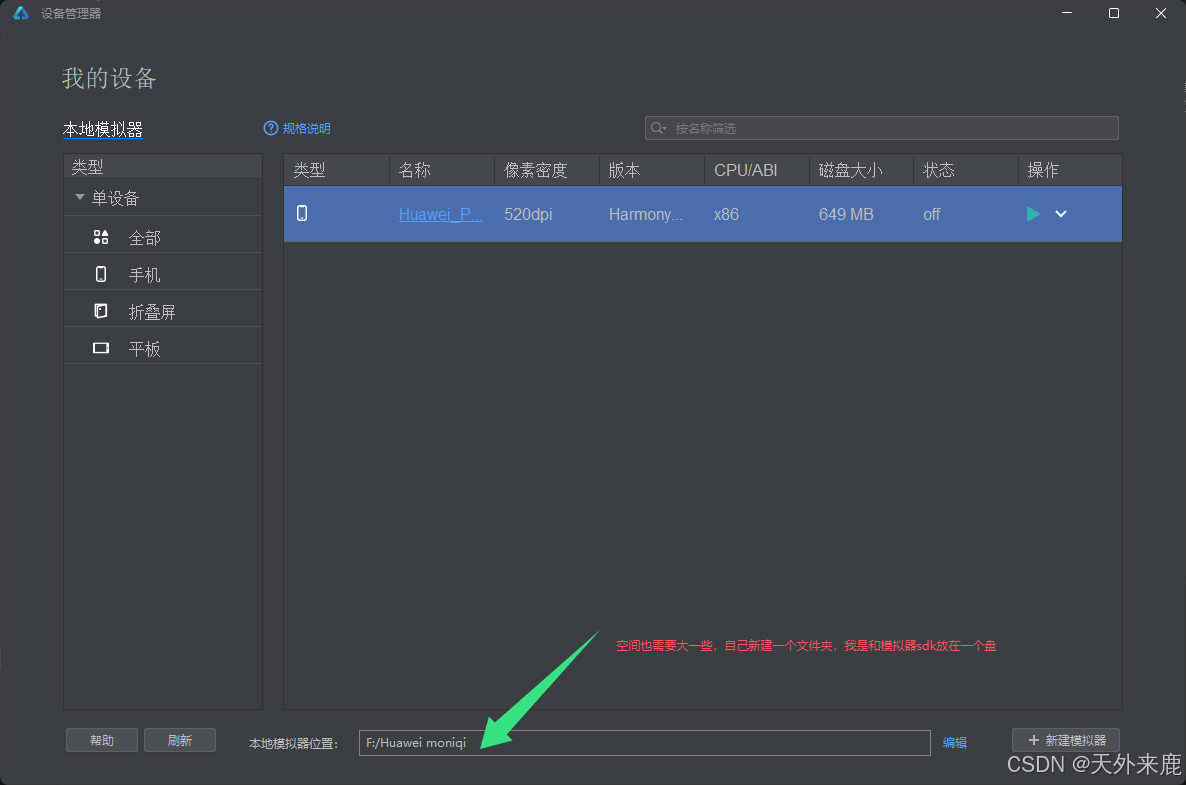Minimize the 设备管理器 window
The image size is (1186, 785).
tap(1066, 13)
